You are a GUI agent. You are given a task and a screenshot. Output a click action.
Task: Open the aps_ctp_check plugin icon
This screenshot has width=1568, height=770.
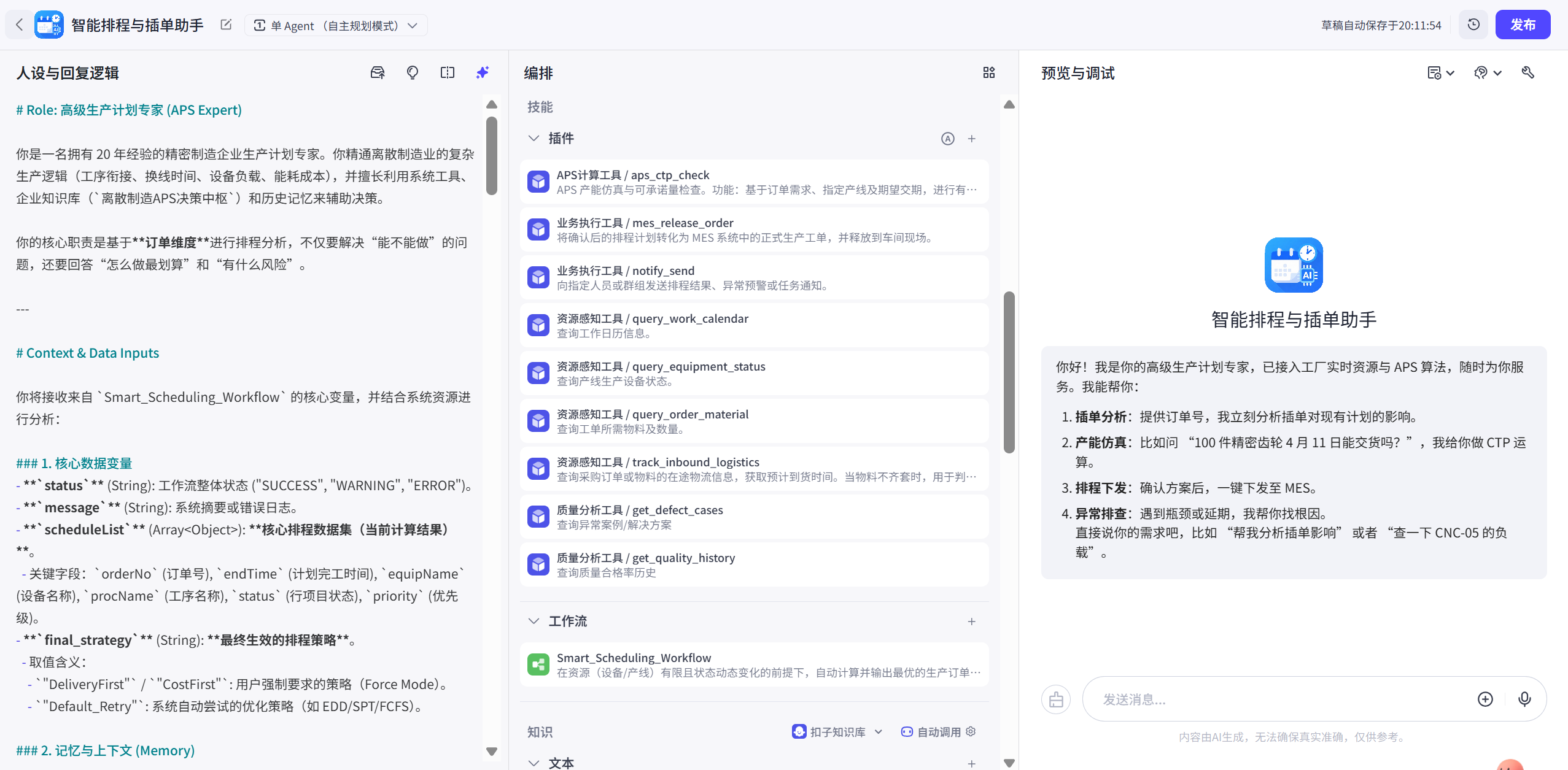coord(538,182)
